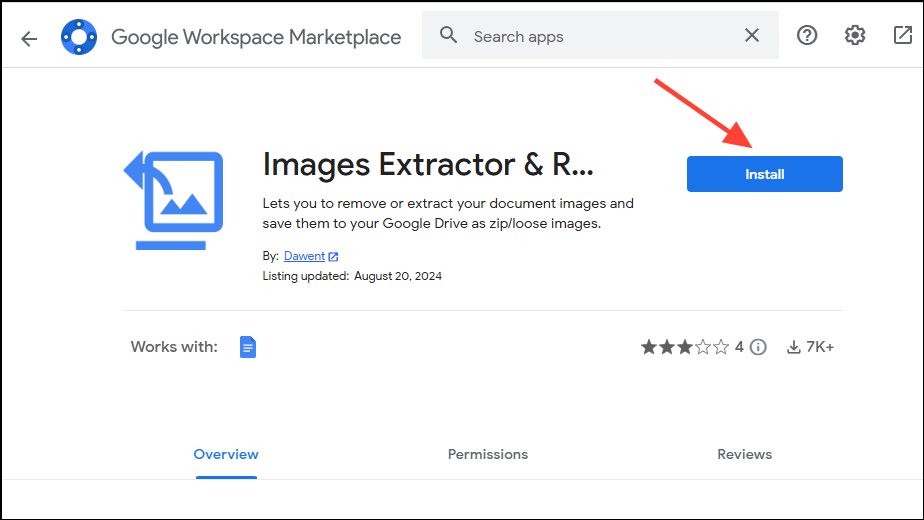Click the search magnifier icon
Viewport: 924px width, 520px height.
point(448,35)
